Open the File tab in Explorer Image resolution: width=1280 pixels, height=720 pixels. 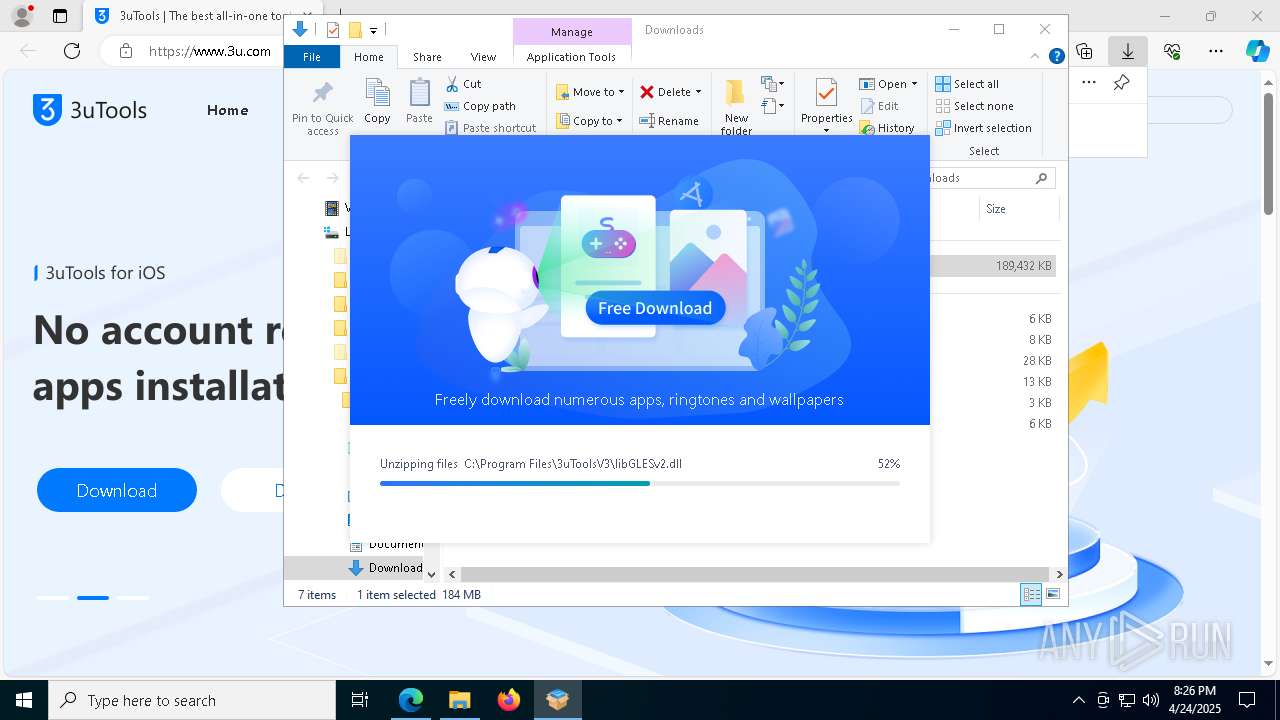[312, 57]
